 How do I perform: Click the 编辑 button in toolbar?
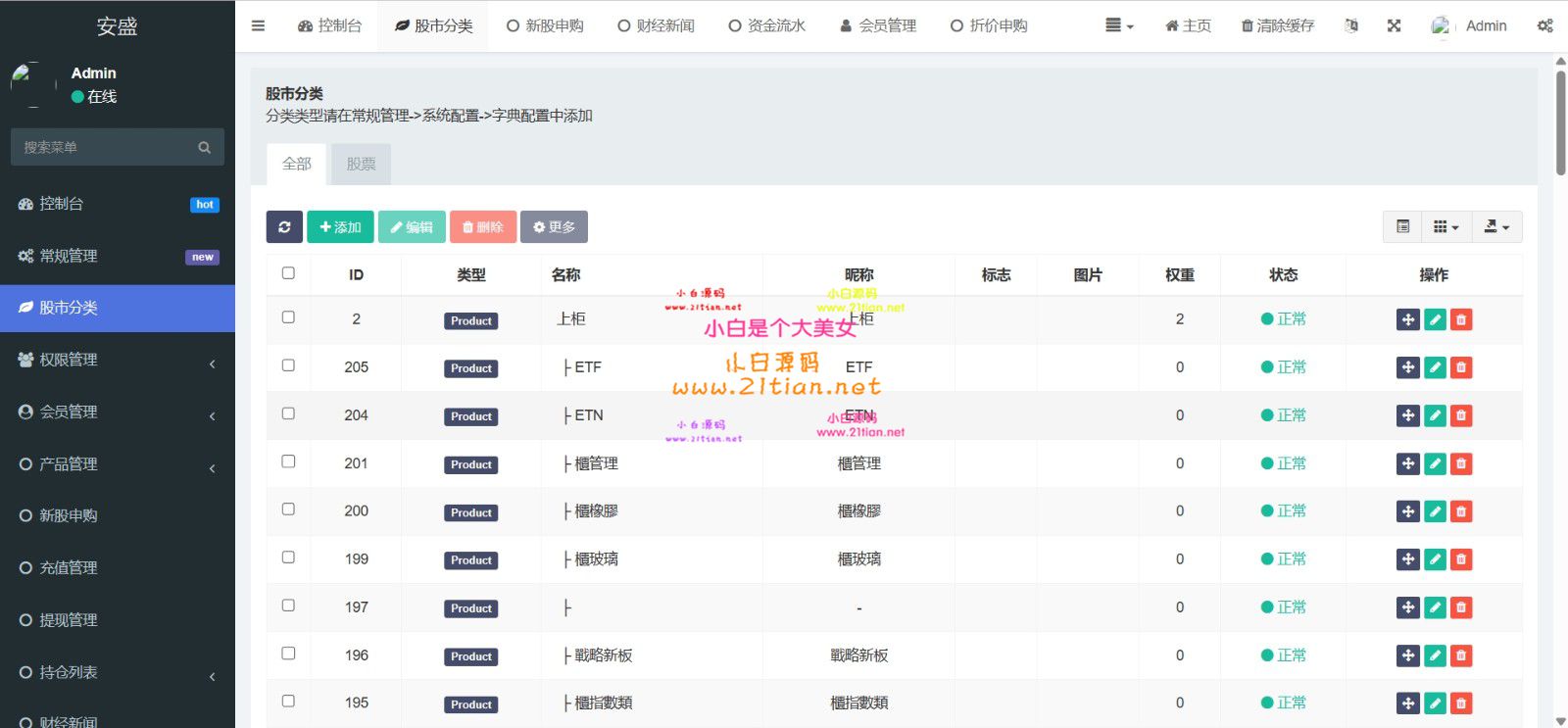point(412,226)
